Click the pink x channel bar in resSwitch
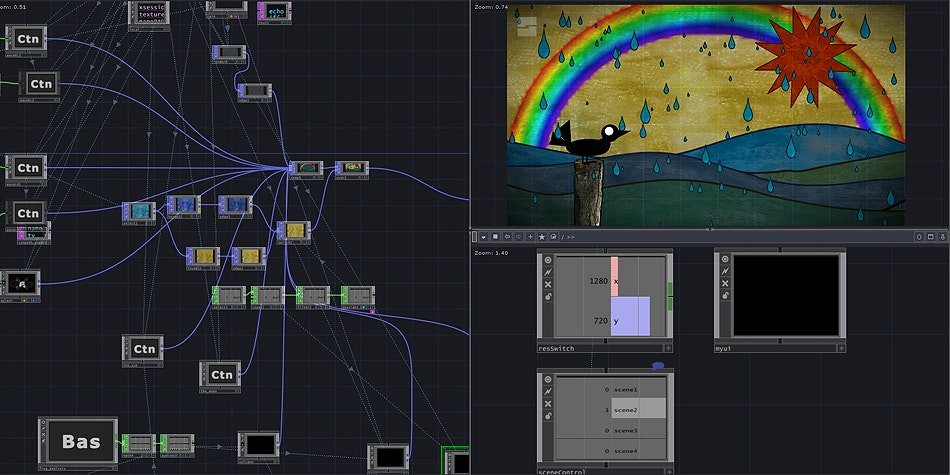The image size is (950, 475). point(614,276)
